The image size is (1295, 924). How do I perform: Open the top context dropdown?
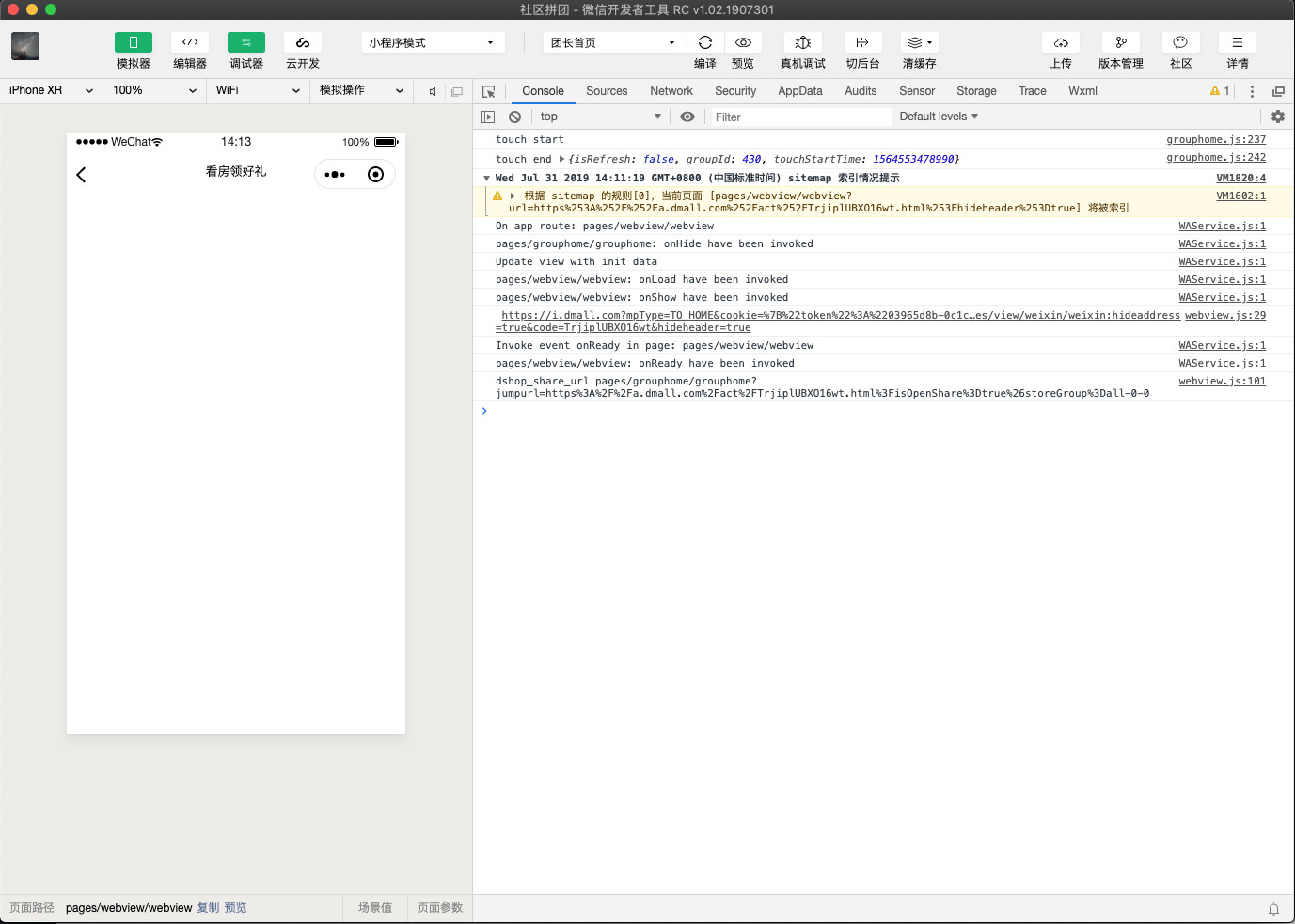pos(600,117)
